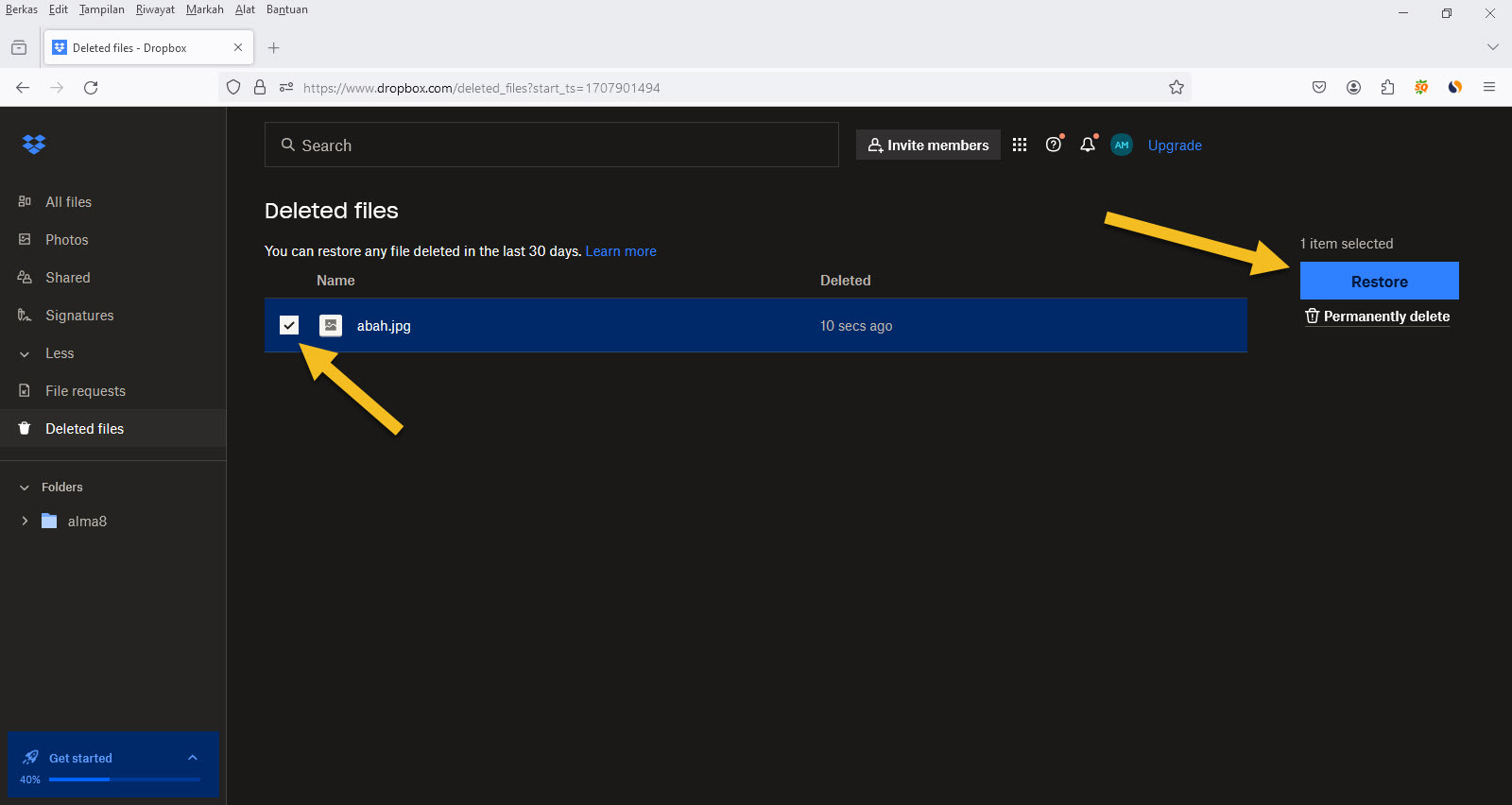Image resolution: width=1512 pixels, height=805 pixels.
Task: Open the Firefox extensions puzzle icon
Action: point(1387,87)
